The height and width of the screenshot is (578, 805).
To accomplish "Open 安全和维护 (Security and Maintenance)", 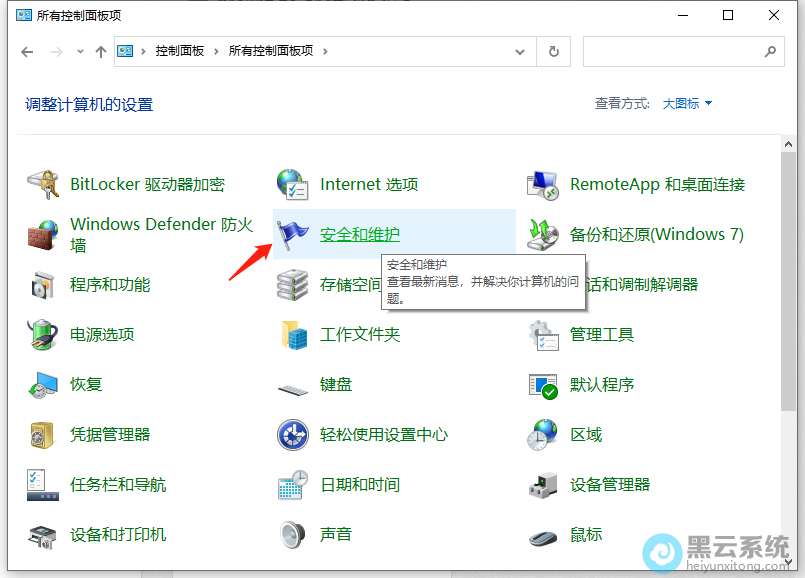I will tap(362, 232).
